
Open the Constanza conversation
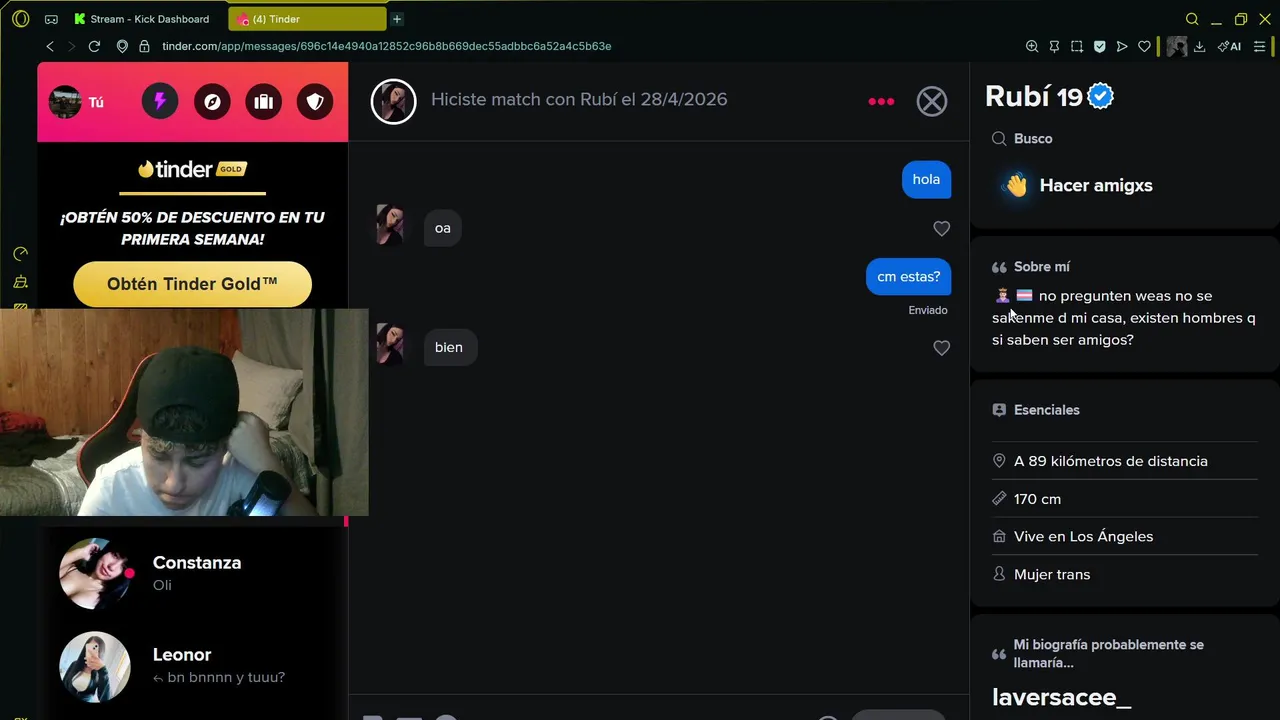[x=193, y=573]
